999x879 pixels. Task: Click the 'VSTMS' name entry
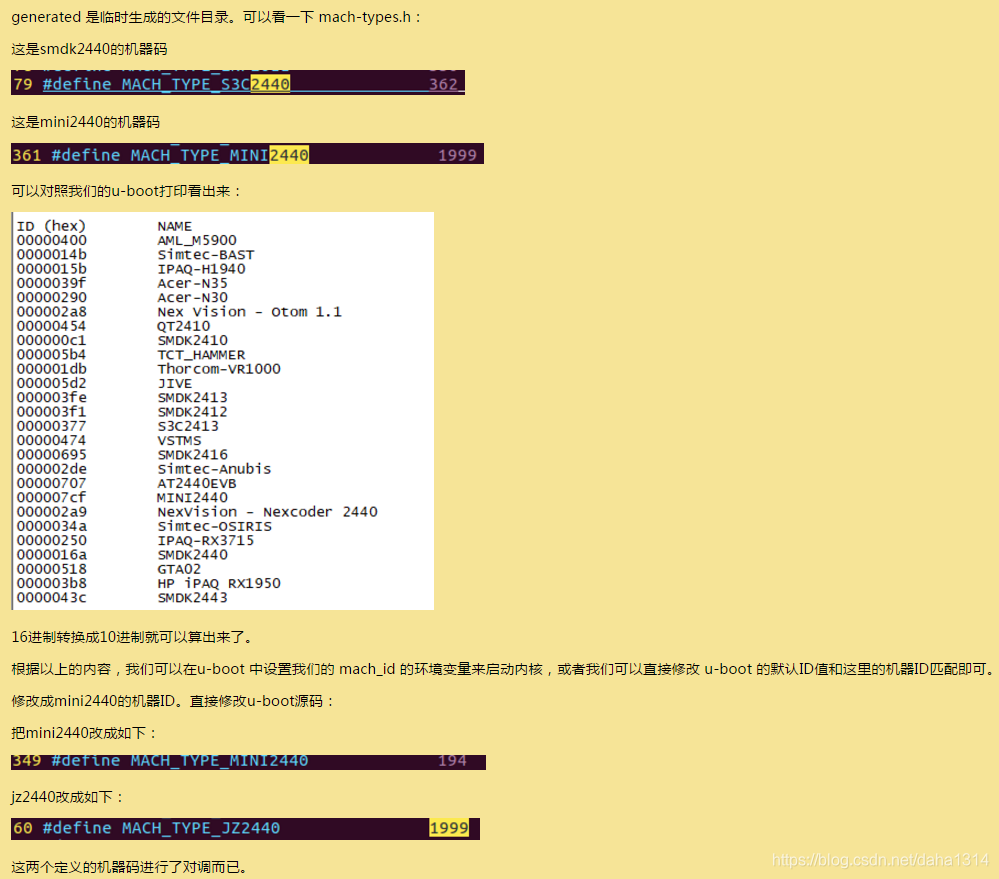(179, 440)
